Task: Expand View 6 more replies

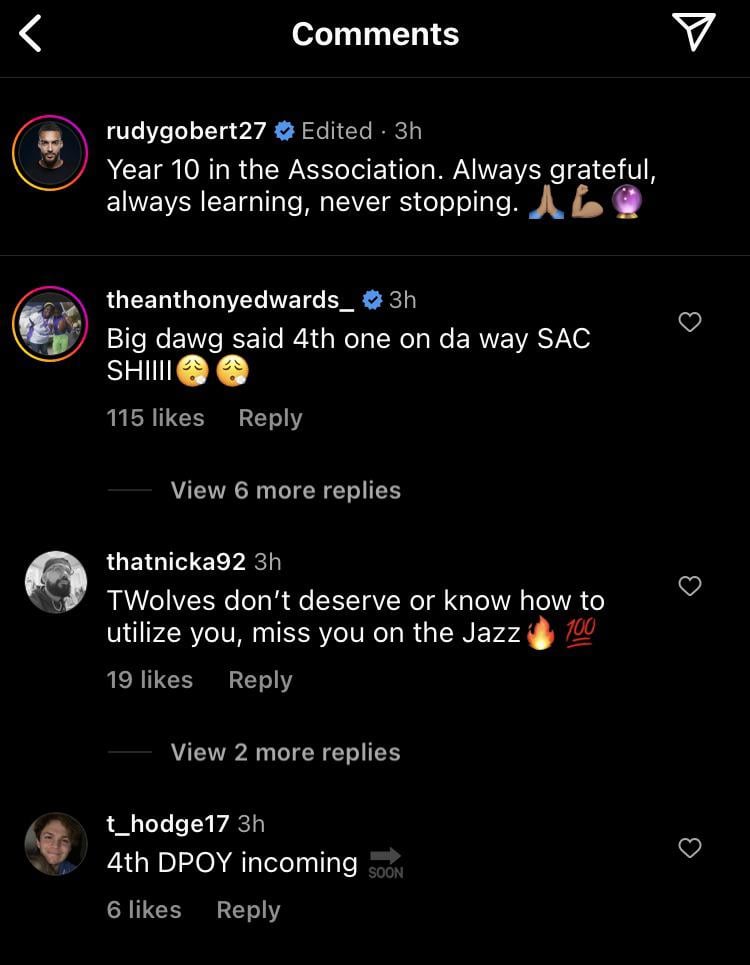Action: pyautogui.click(x=285, y=490)
